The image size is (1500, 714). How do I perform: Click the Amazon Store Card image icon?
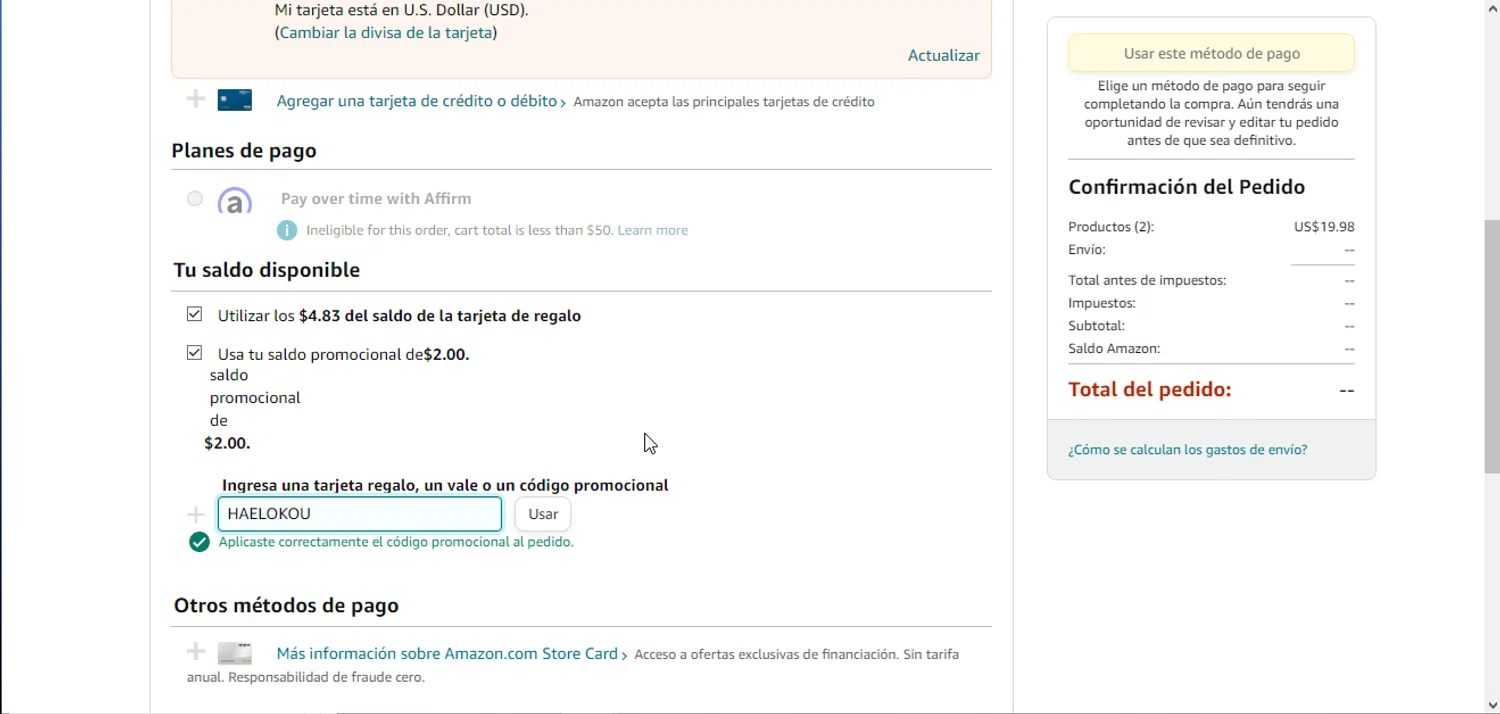(235, 653)
